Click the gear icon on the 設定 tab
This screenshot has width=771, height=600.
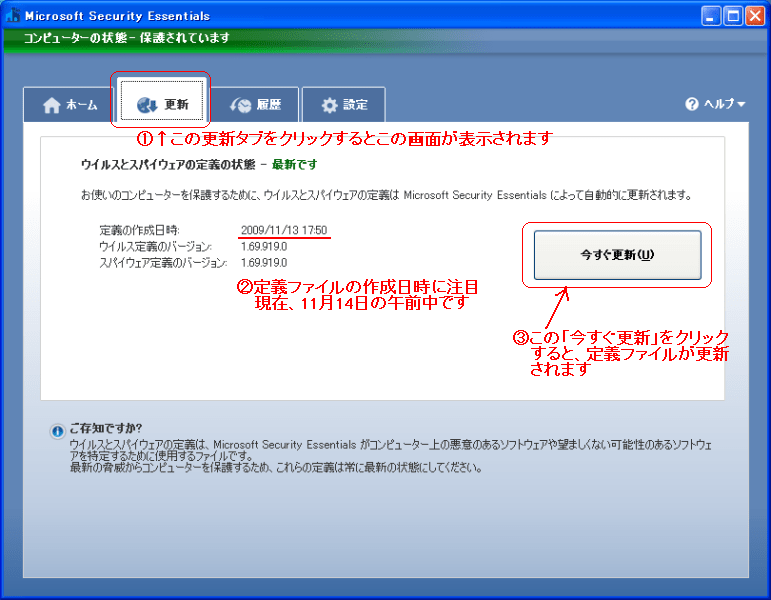tap(329, 105)
